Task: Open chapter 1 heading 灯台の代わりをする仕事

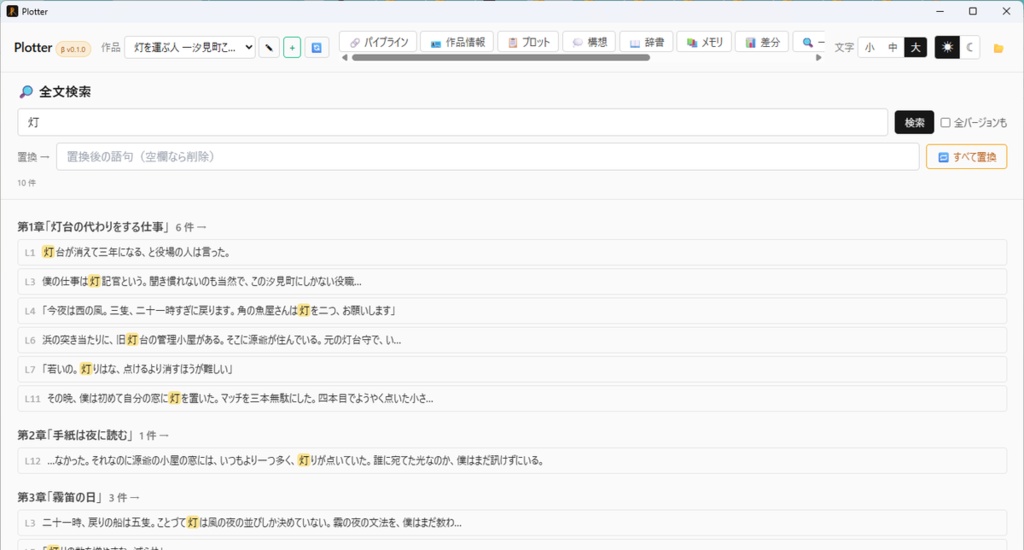Action: (93, 227)
